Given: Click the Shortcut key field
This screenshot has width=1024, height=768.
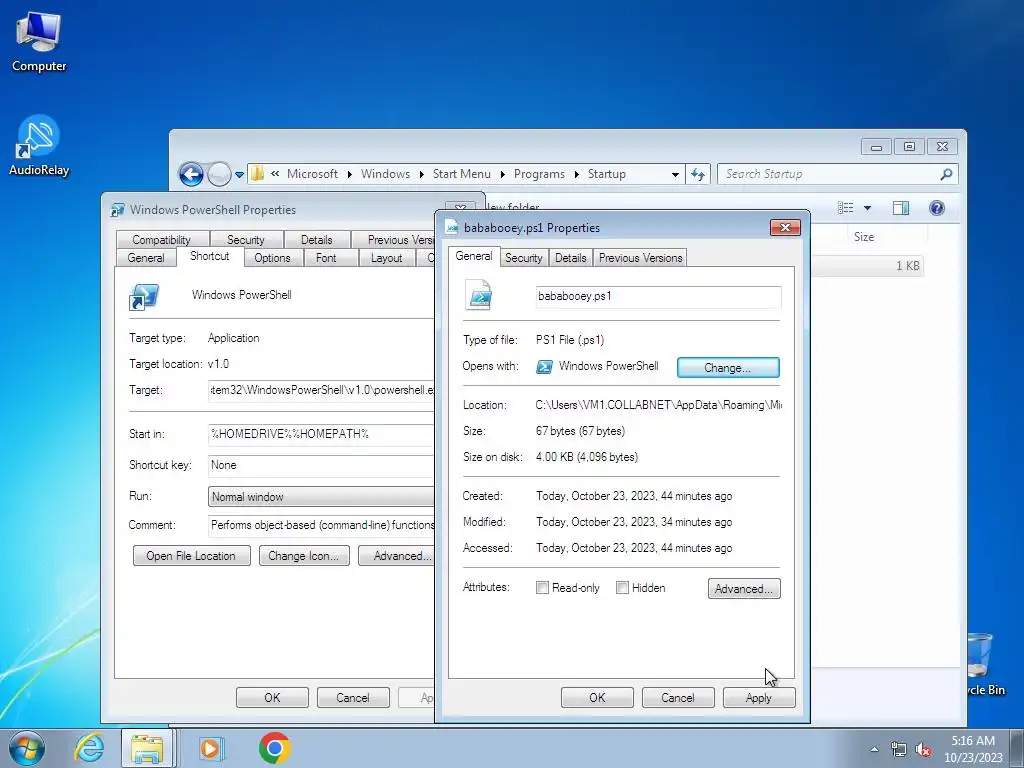Looking at the screenshot, I should coord(321,466).
